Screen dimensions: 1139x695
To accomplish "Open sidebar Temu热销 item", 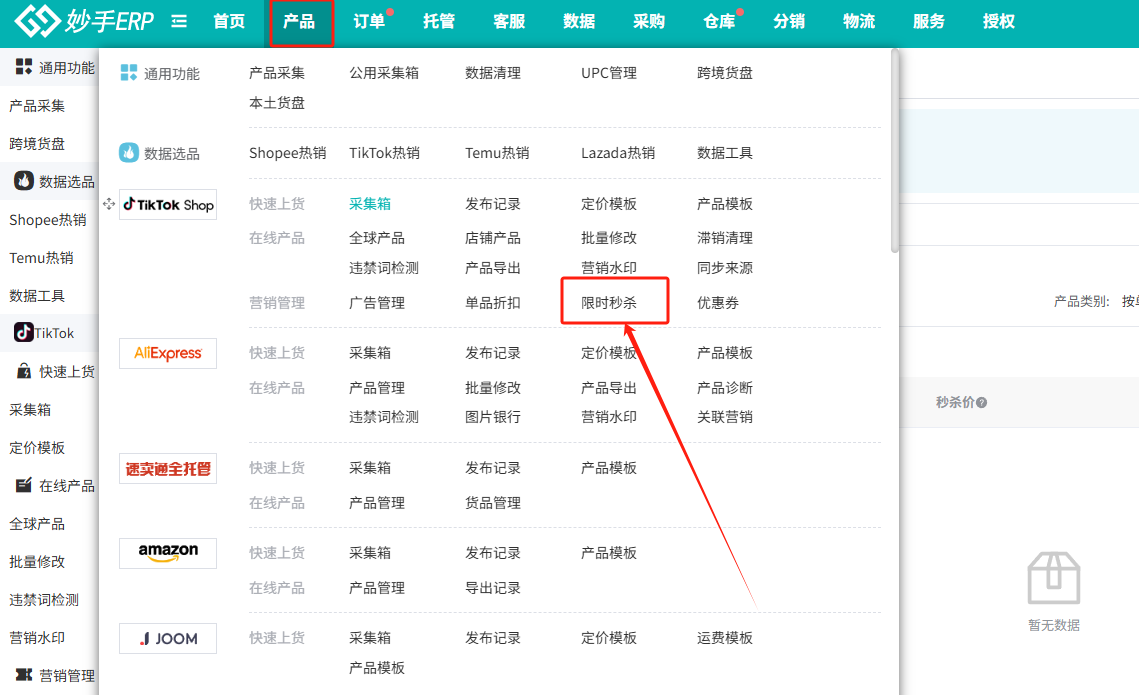I will click(41, 258).
